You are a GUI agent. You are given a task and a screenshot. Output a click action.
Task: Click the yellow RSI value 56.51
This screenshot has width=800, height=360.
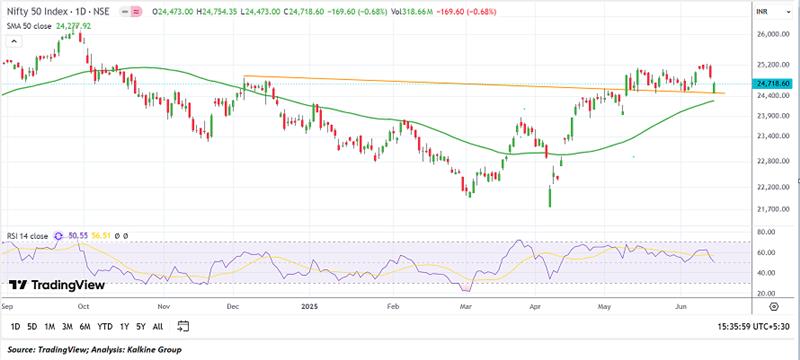100,236
